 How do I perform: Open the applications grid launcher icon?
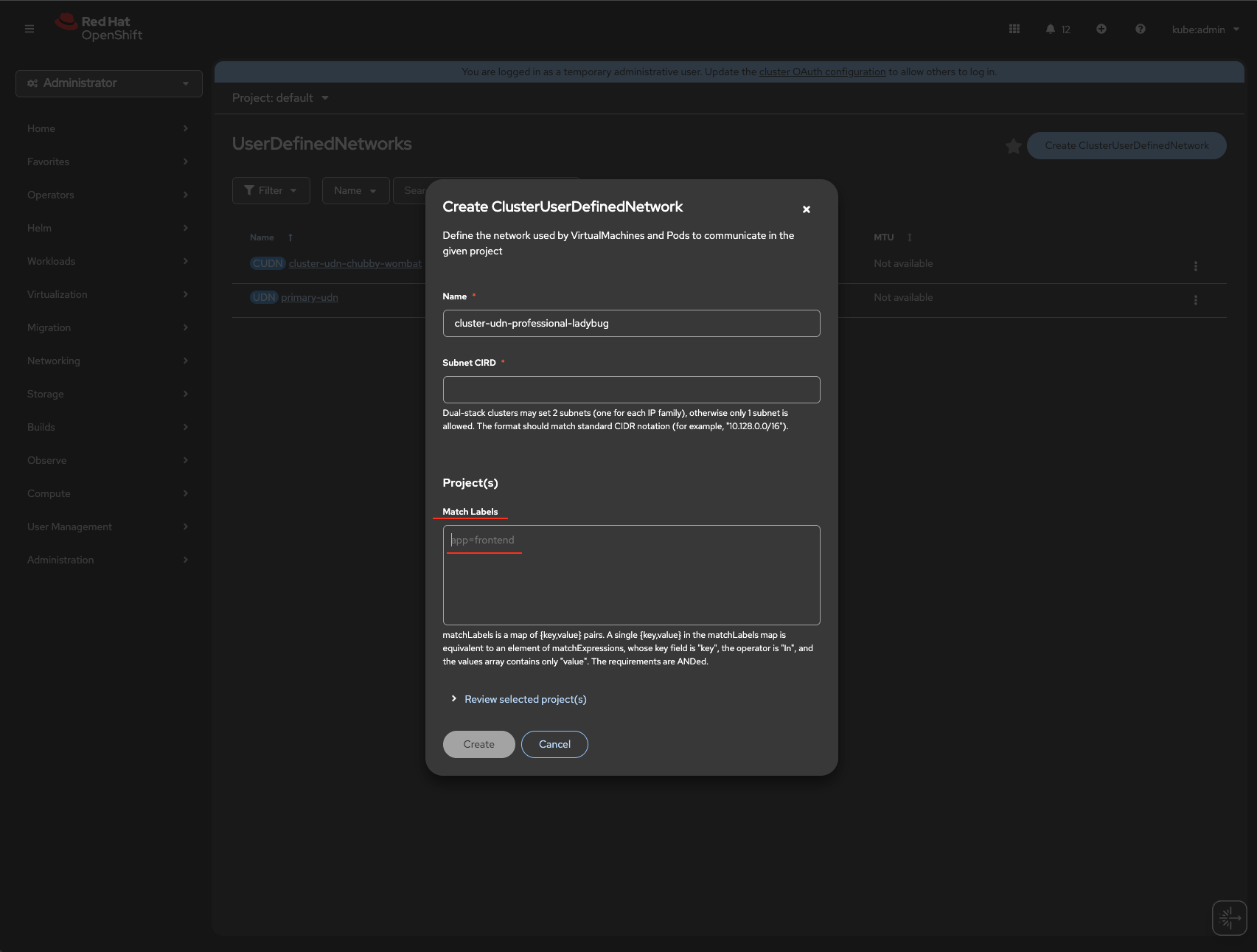1014,29
